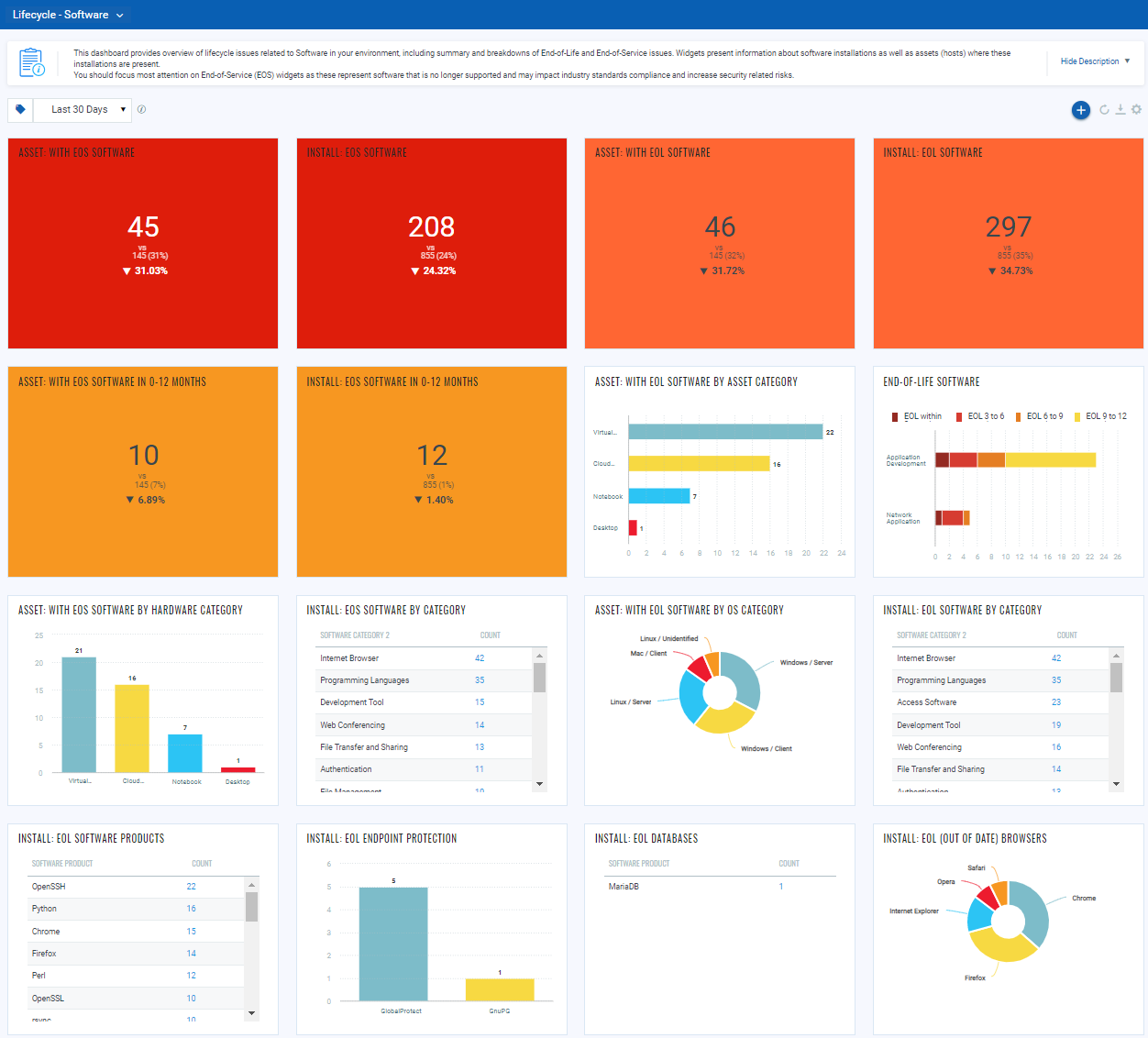Click the MariaDB count link
1148x1038 pixels.
click(x=781, y=887)
